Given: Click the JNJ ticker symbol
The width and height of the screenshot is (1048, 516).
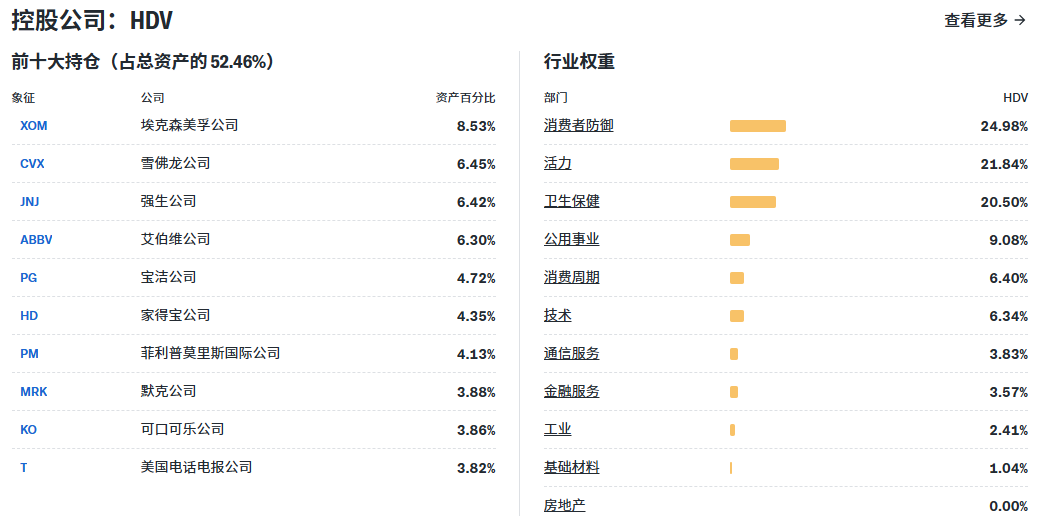Looking at the screenshot, I should click(30, 202).
